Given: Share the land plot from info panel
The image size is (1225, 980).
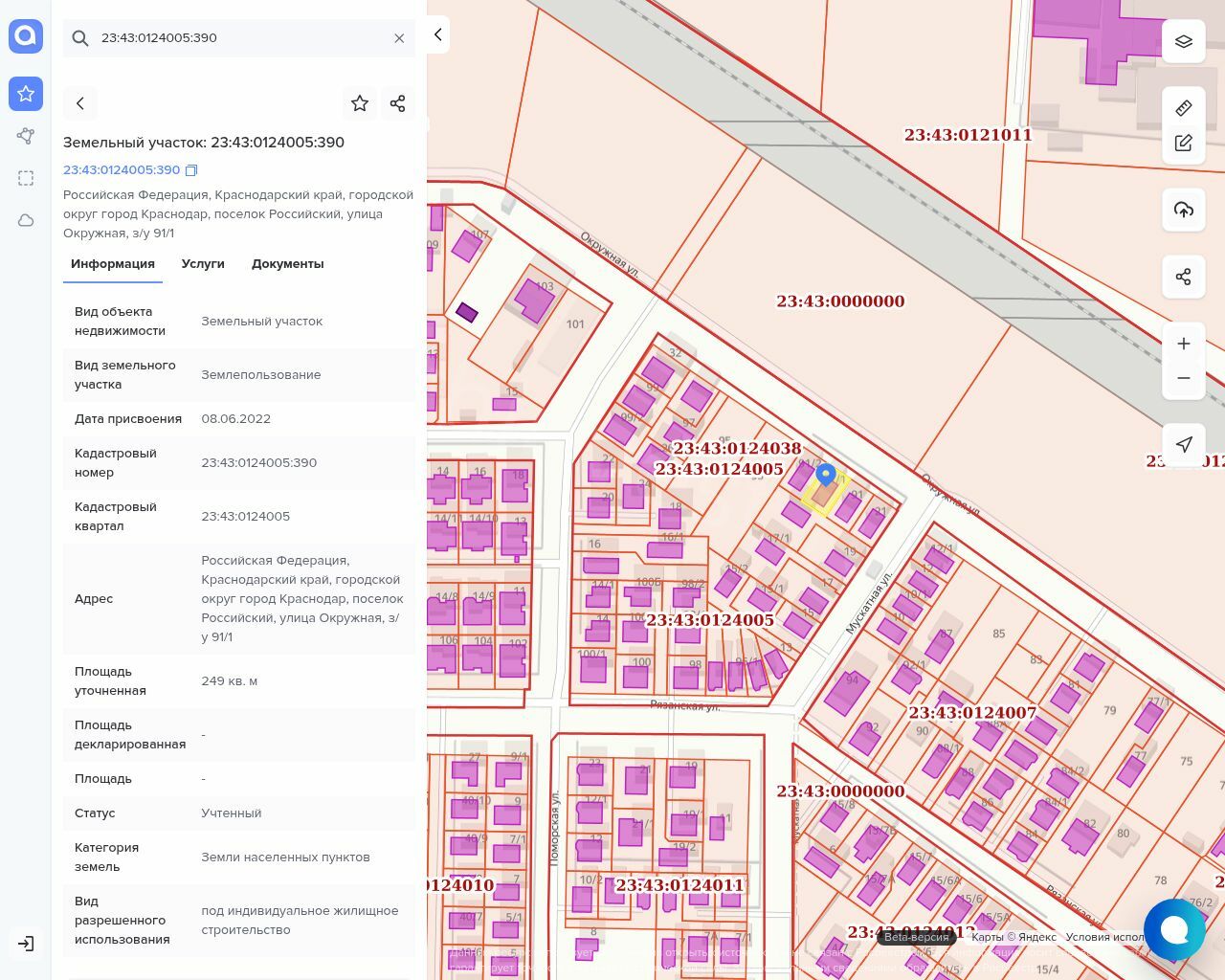Looking at the screenshot, I should (398, 103).
